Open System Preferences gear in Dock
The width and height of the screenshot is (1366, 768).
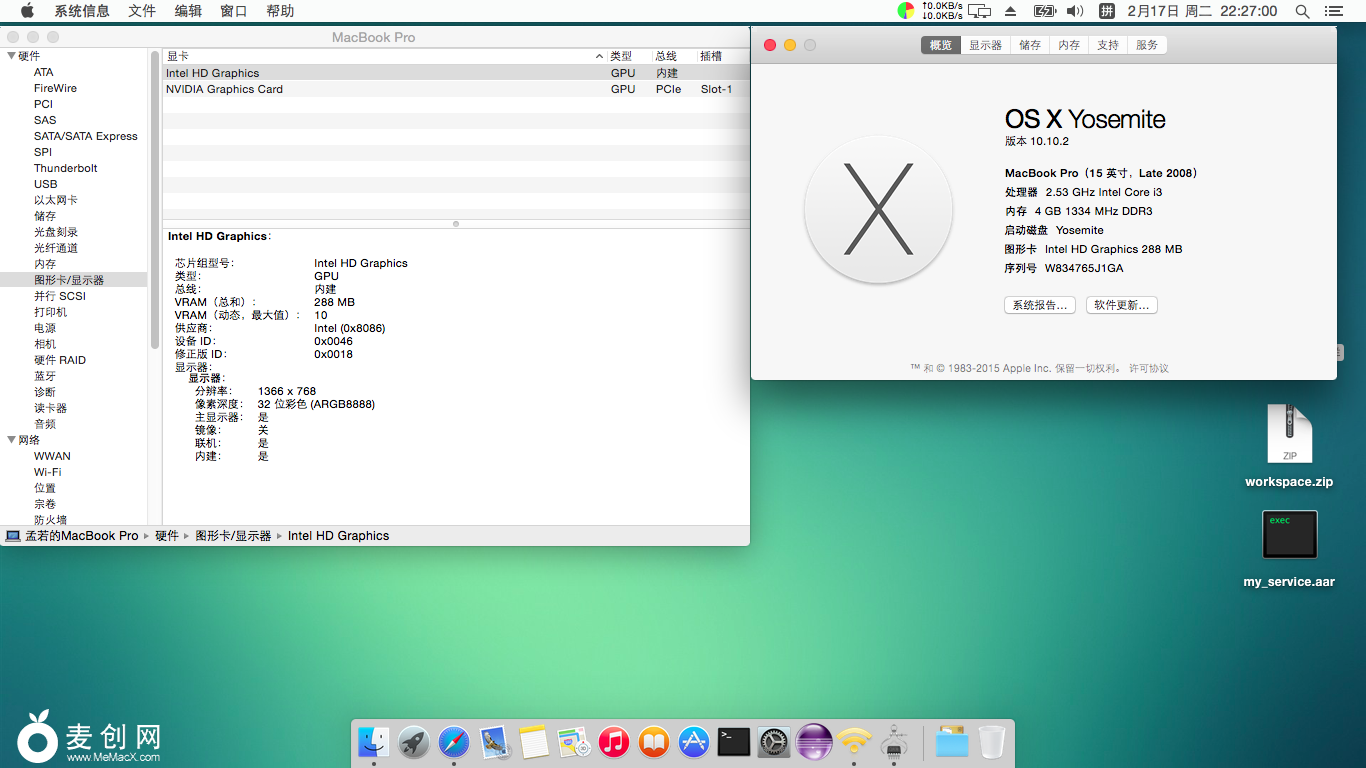pyautogui.click(x=774, y=742)
